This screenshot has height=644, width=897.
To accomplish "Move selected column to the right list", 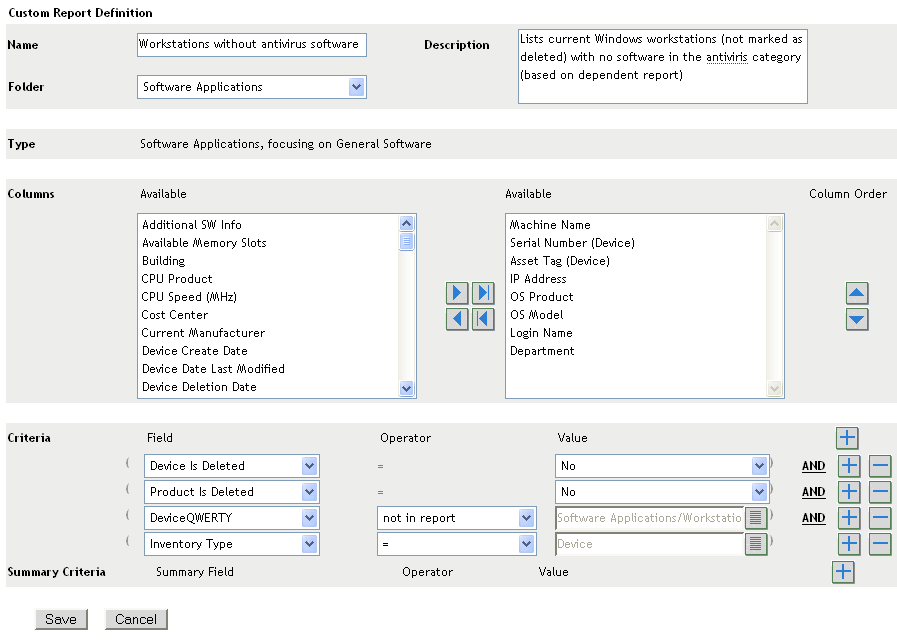I will point(457,293).
